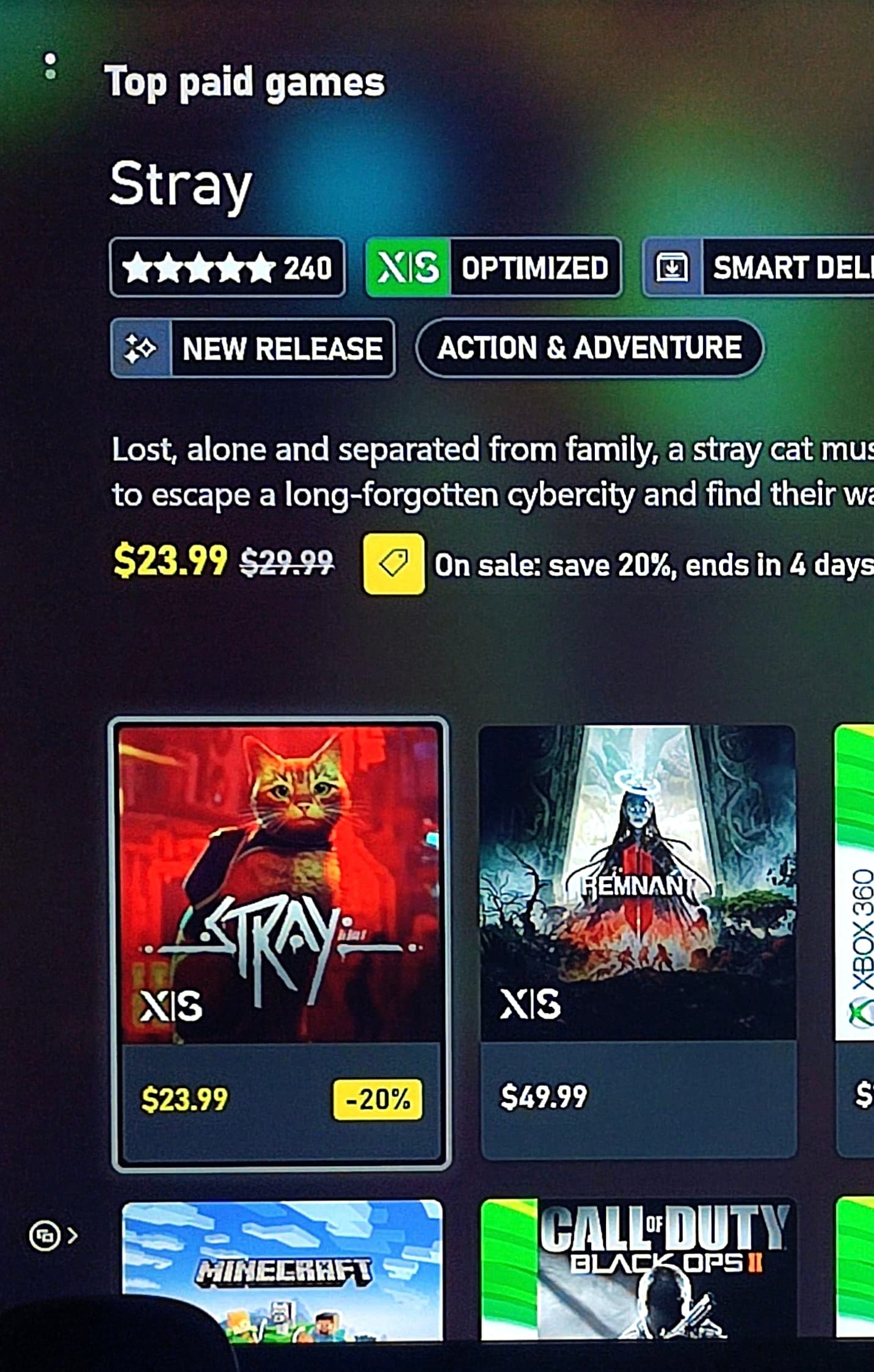The image size is (874, 1372).
Task: Open the Stray game tile
Action: coord(280,943)
